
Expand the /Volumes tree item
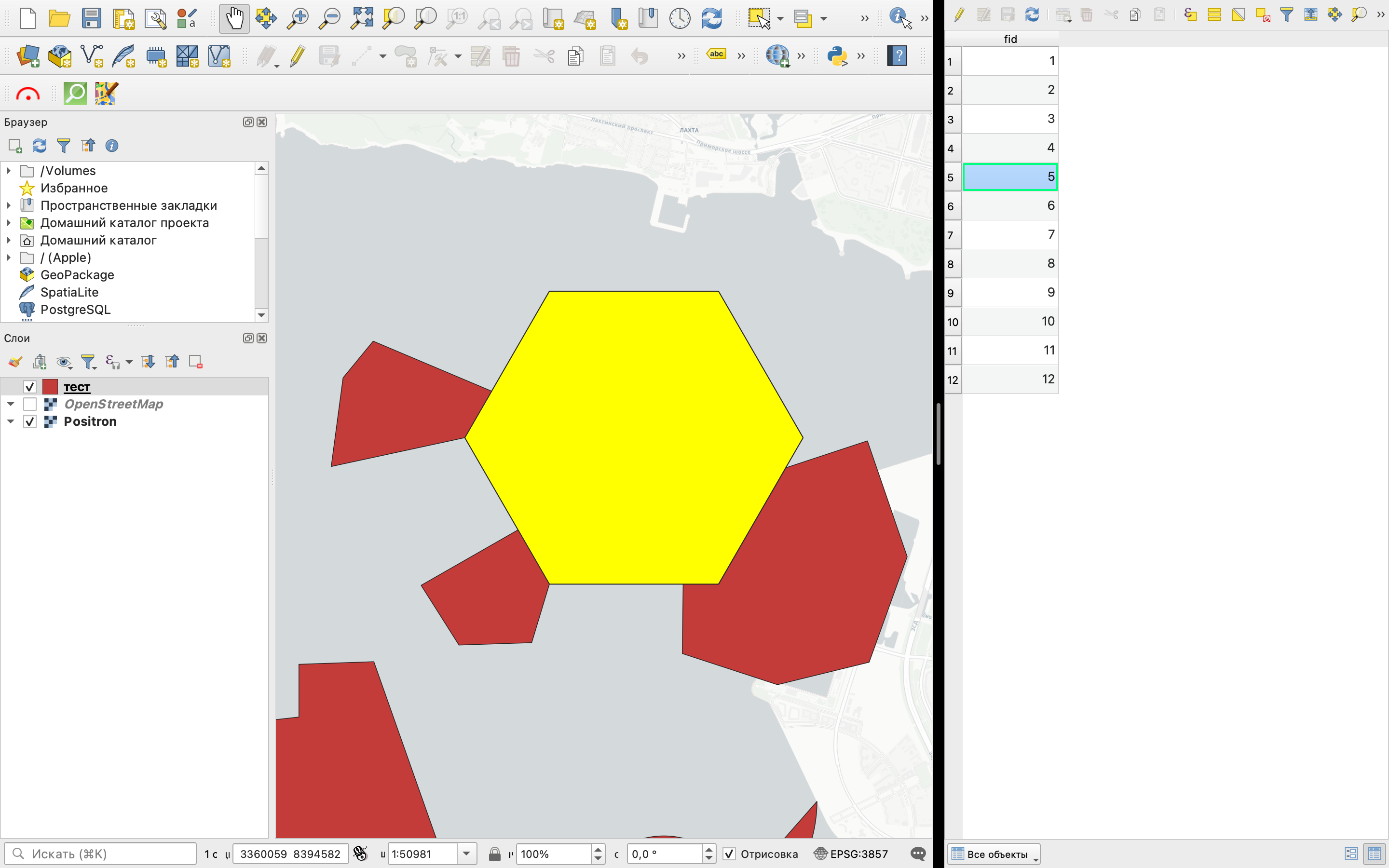[9, 171]
